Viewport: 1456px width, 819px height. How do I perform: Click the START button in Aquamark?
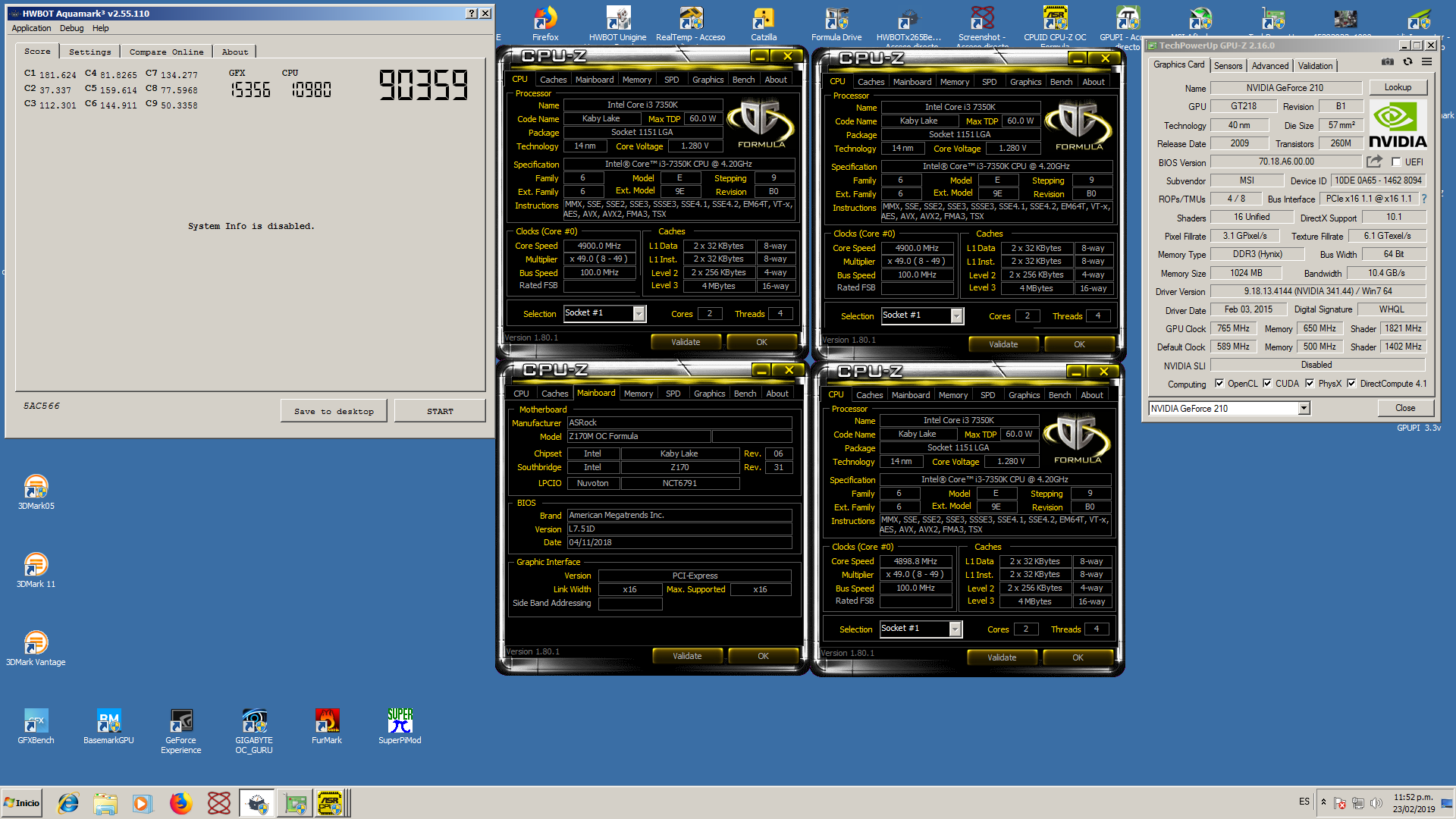(440, 411)
